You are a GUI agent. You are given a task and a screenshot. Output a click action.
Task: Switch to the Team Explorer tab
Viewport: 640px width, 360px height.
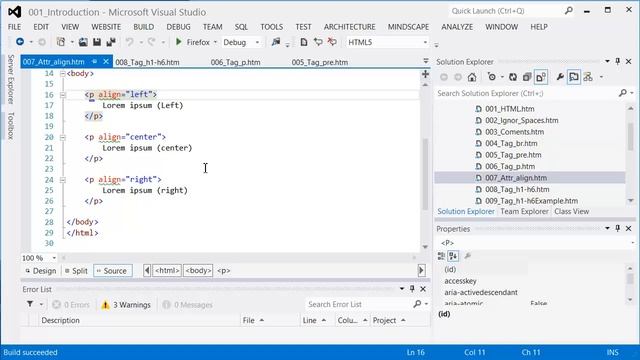point(524,211)
